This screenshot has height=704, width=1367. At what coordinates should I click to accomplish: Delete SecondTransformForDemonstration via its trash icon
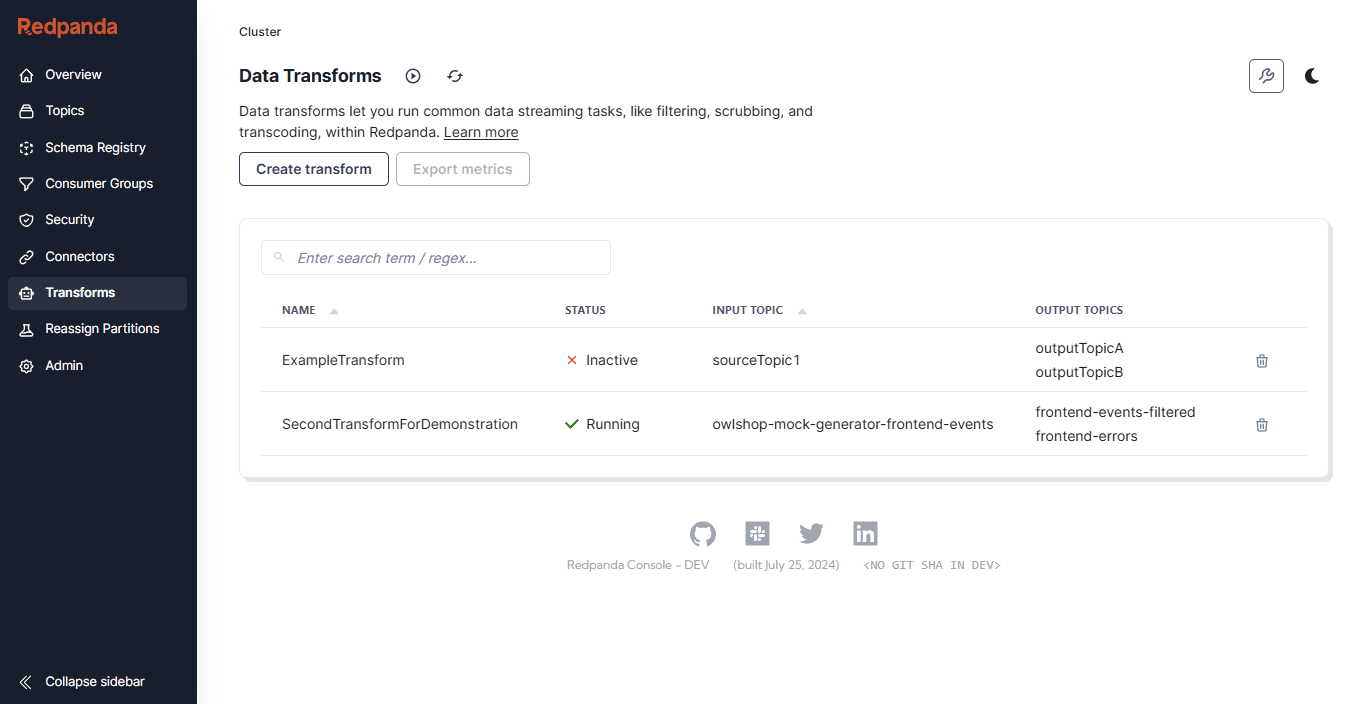tap(1261, 424)
